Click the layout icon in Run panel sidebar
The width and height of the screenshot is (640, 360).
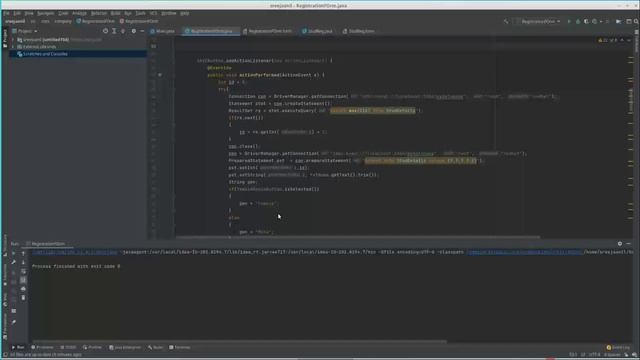point(13,311)
